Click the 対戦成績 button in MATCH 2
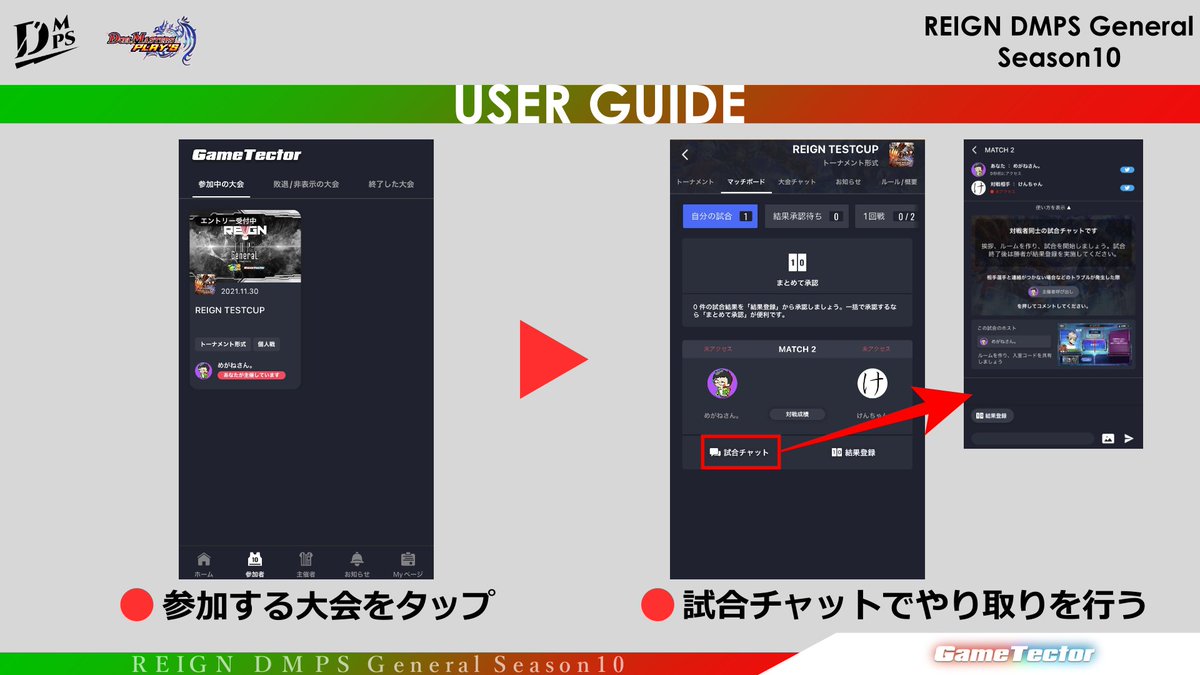This screenshot has height=675, width=1200. click(x=797, y=413)
